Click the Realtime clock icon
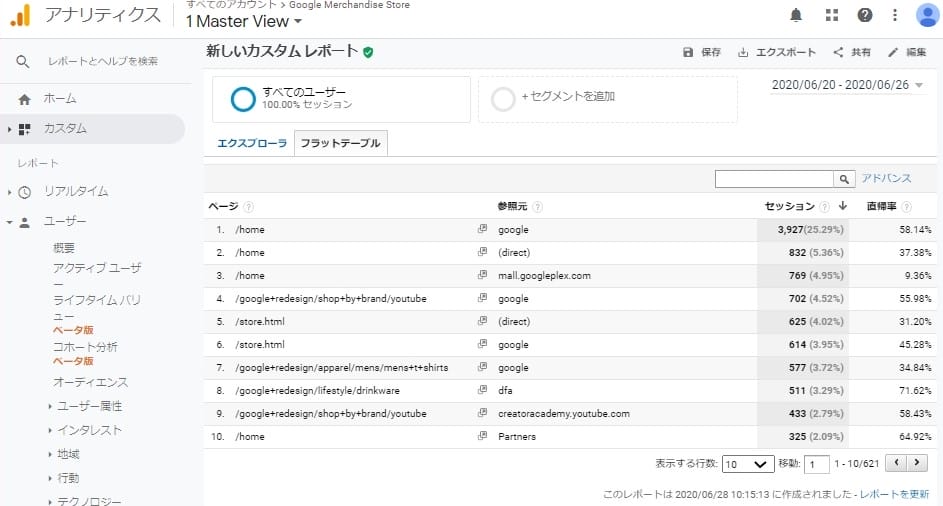Screen dimensions: 943x506 click(x=25, y=193)
